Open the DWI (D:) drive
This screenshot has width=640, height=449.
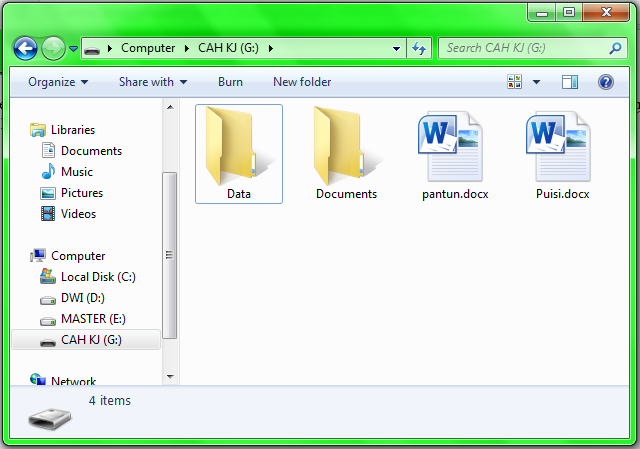(x=83, y=298)
